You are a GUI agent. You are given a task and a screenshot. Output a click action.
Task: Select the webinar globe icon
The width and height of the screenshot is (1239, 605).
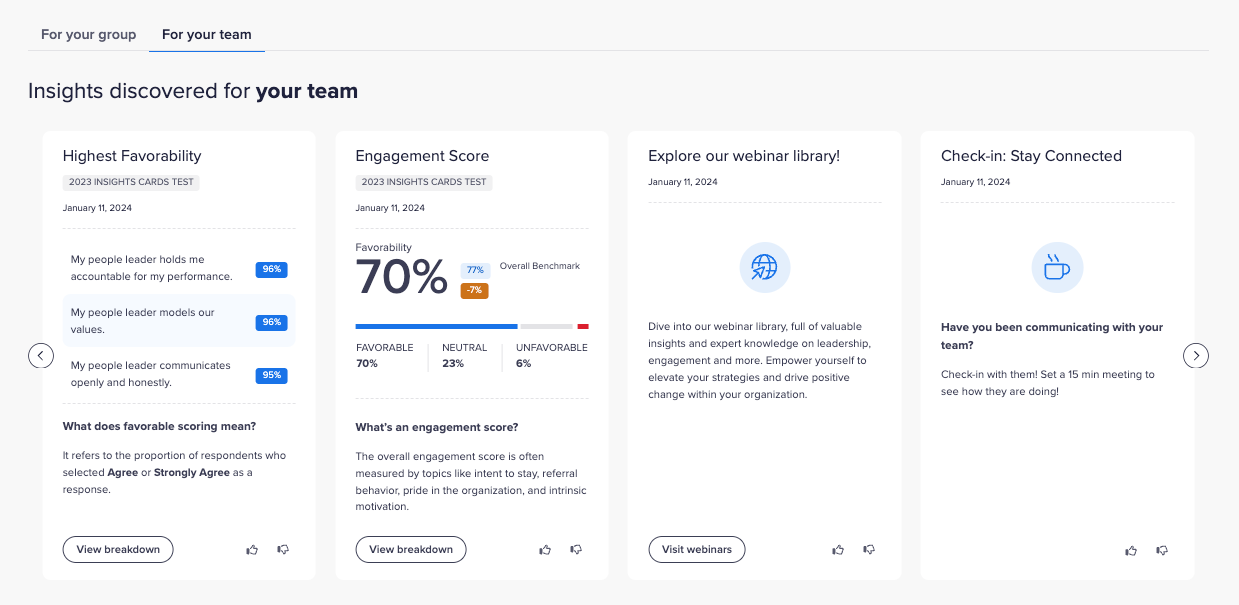(764, 267)
